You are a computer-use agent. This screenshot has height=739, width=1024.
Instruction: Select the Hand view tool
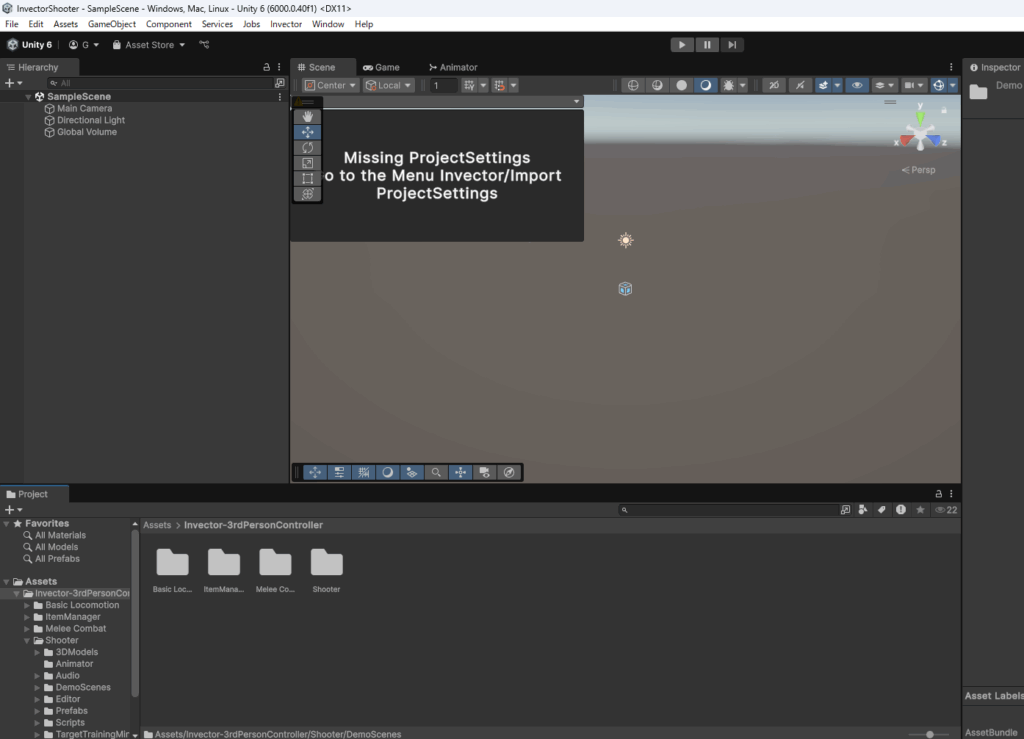(x=308, y=117)
